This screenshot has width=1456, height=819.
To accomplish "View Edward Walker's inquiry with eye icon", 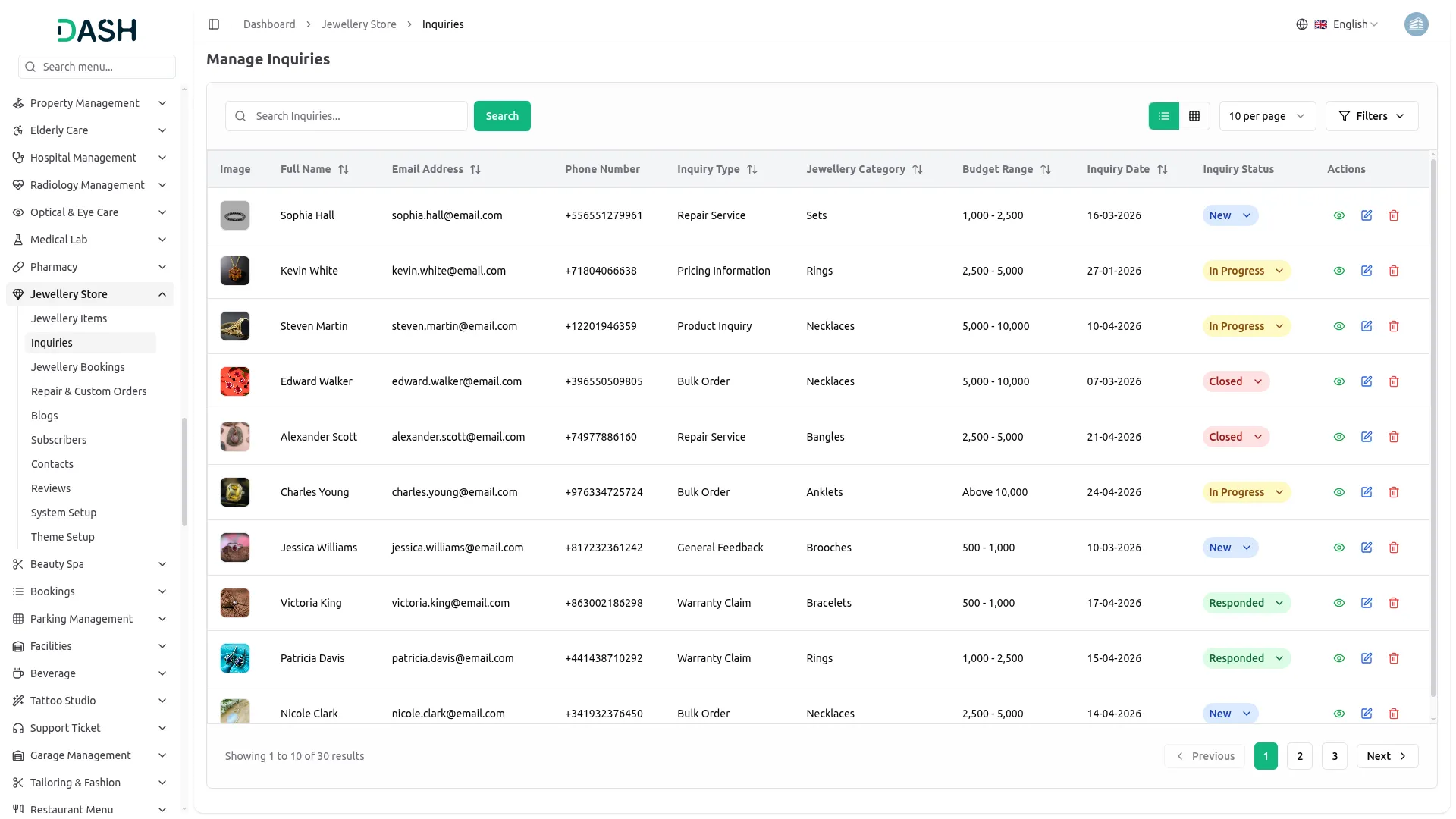I will 1339,381.
